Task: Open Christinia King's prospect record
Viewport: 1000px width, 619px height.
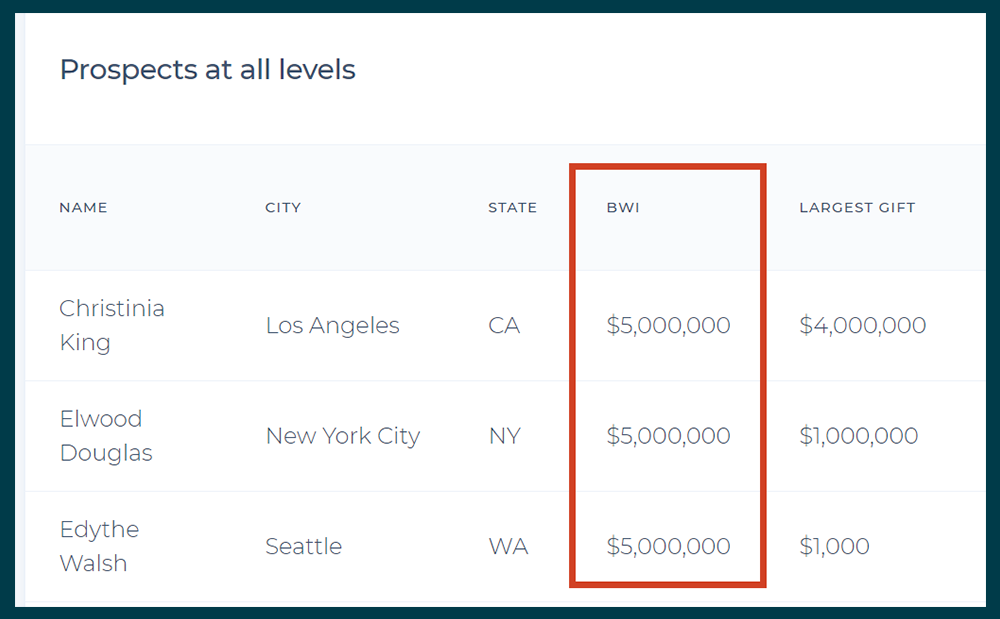Action: point(112,325)
